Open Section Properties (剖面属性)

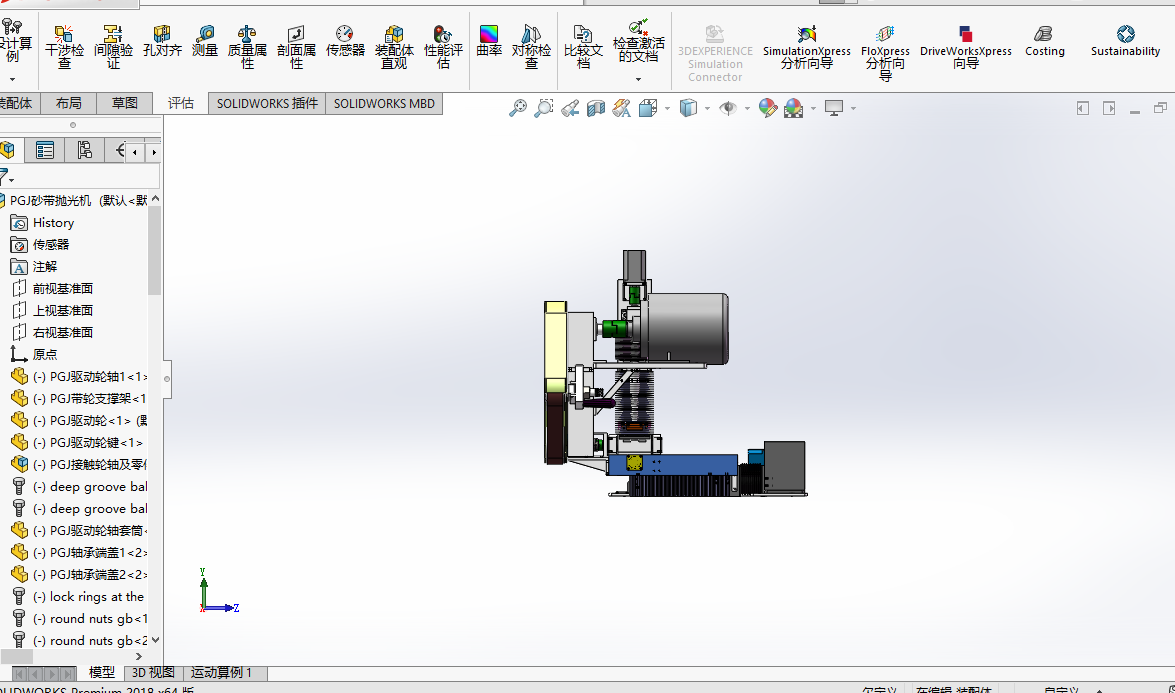pos(296,46)
